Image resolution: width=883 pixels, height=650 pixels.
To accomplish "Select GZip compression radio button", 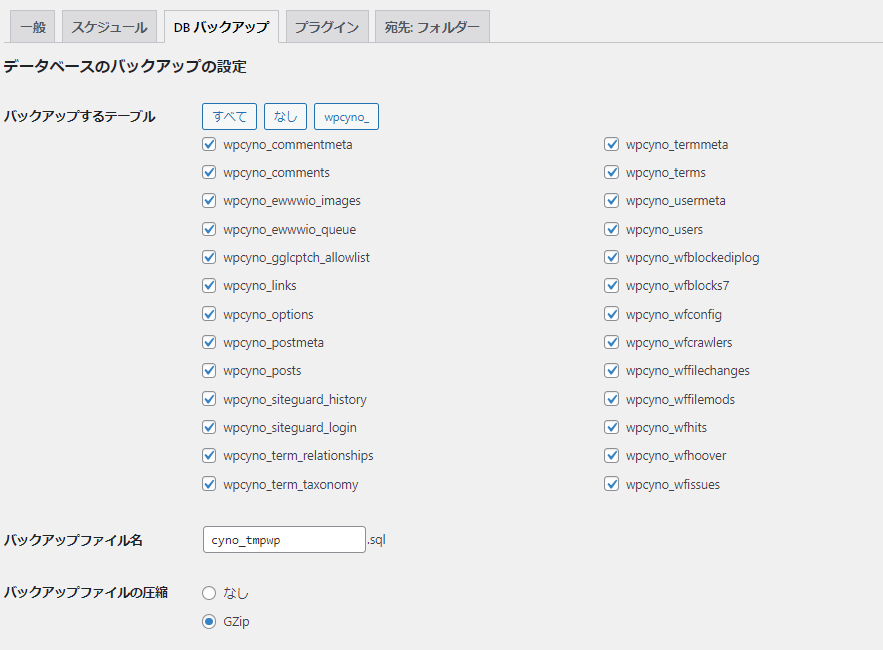I will click(x=209, y=621).
